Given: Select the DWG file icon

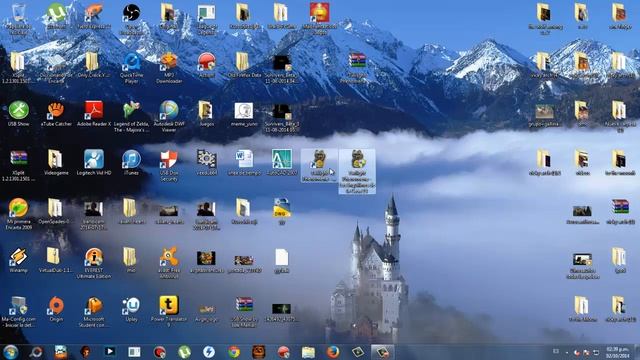Looking at the screenshot, I should [282, 211].
